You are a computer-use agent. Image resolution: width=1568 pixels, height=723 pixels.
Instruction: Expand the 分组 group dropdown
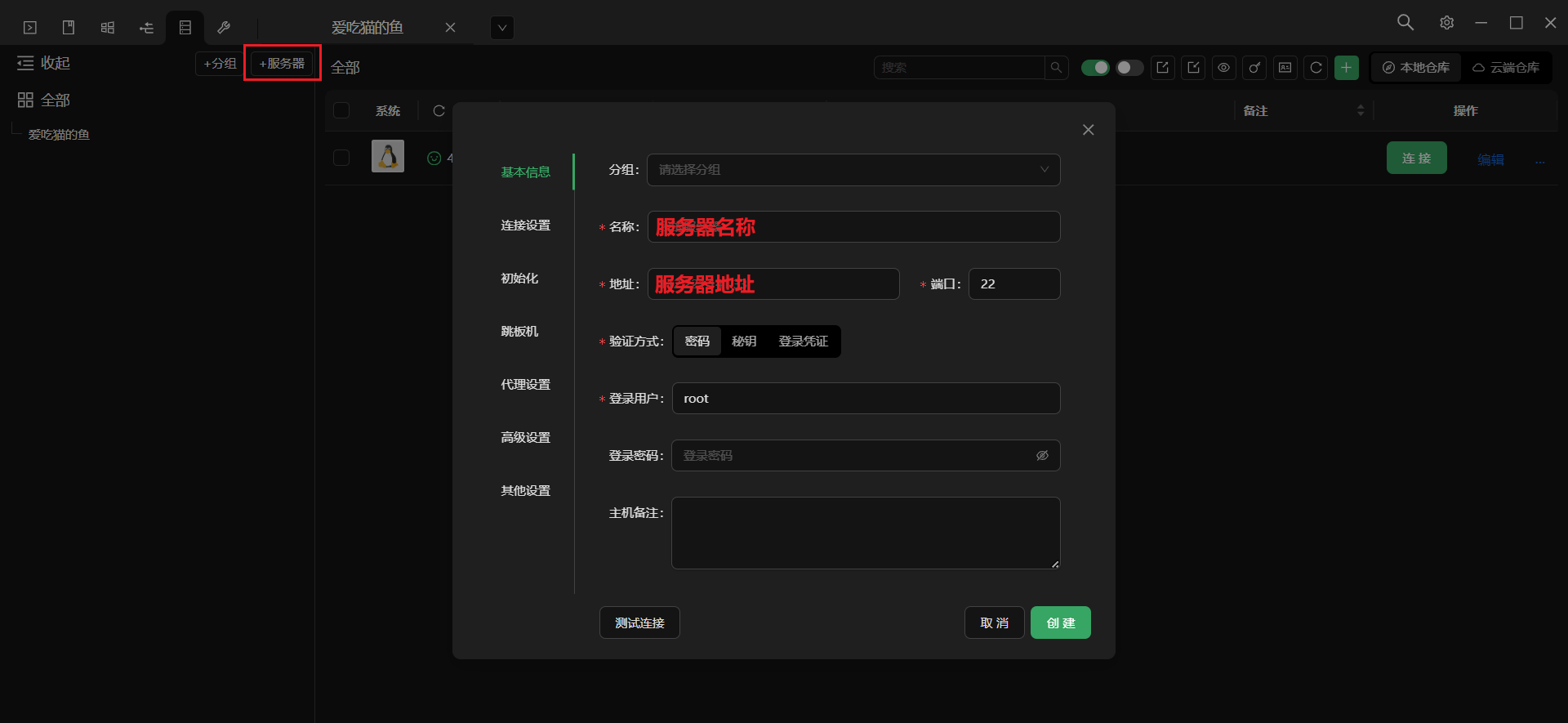coord(853,170)
